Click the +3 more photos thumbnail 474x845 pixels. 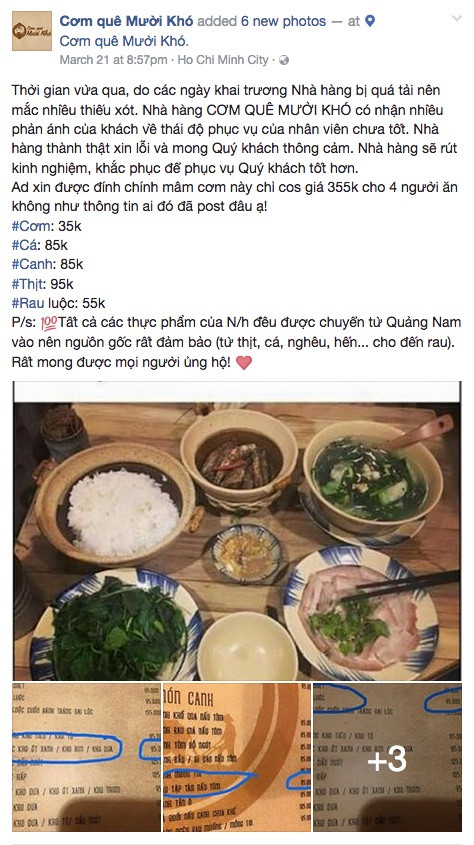(x=387, y=757)
